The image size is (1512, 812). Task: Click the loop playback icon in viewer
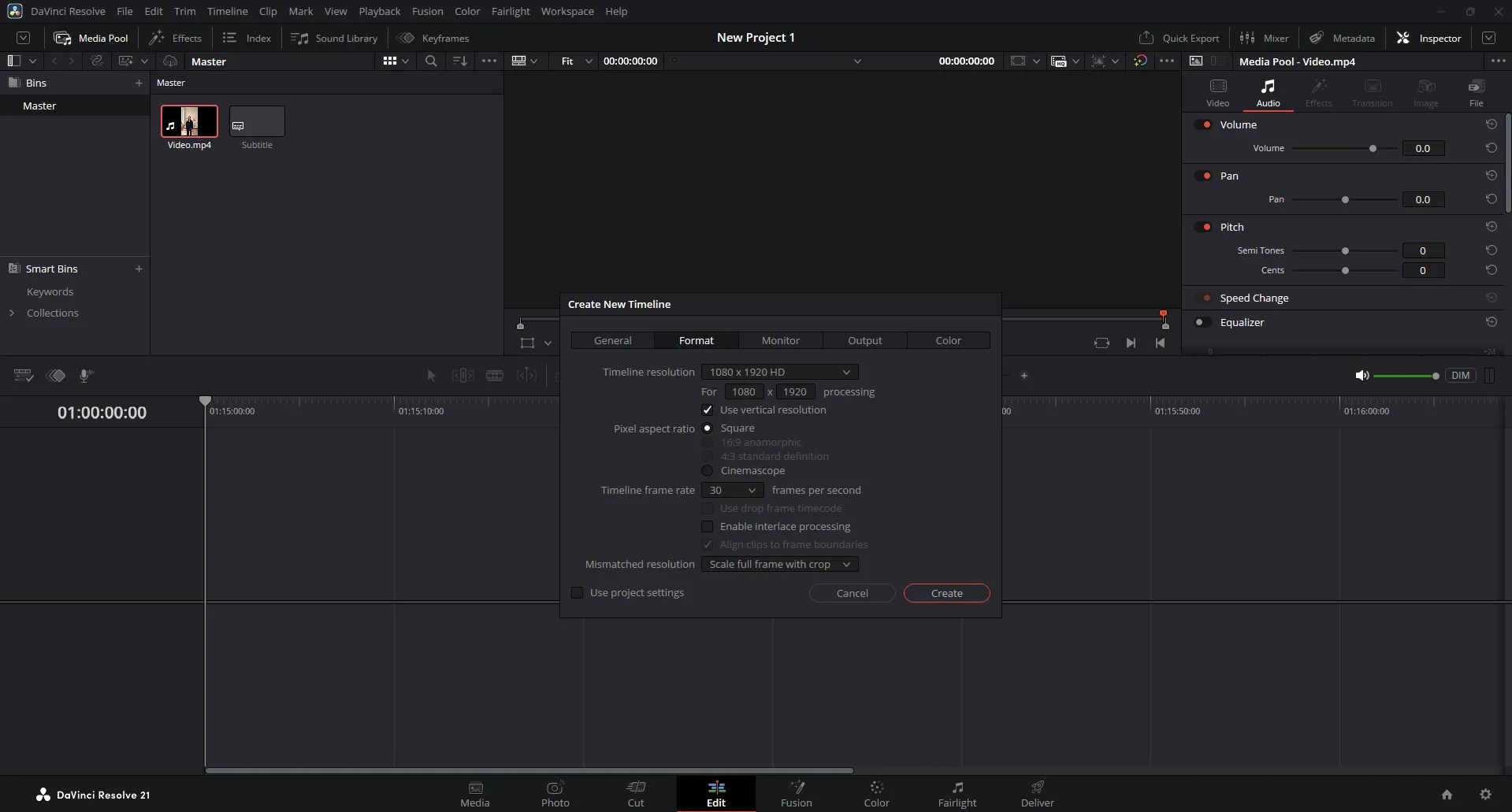click(1101, 343)
